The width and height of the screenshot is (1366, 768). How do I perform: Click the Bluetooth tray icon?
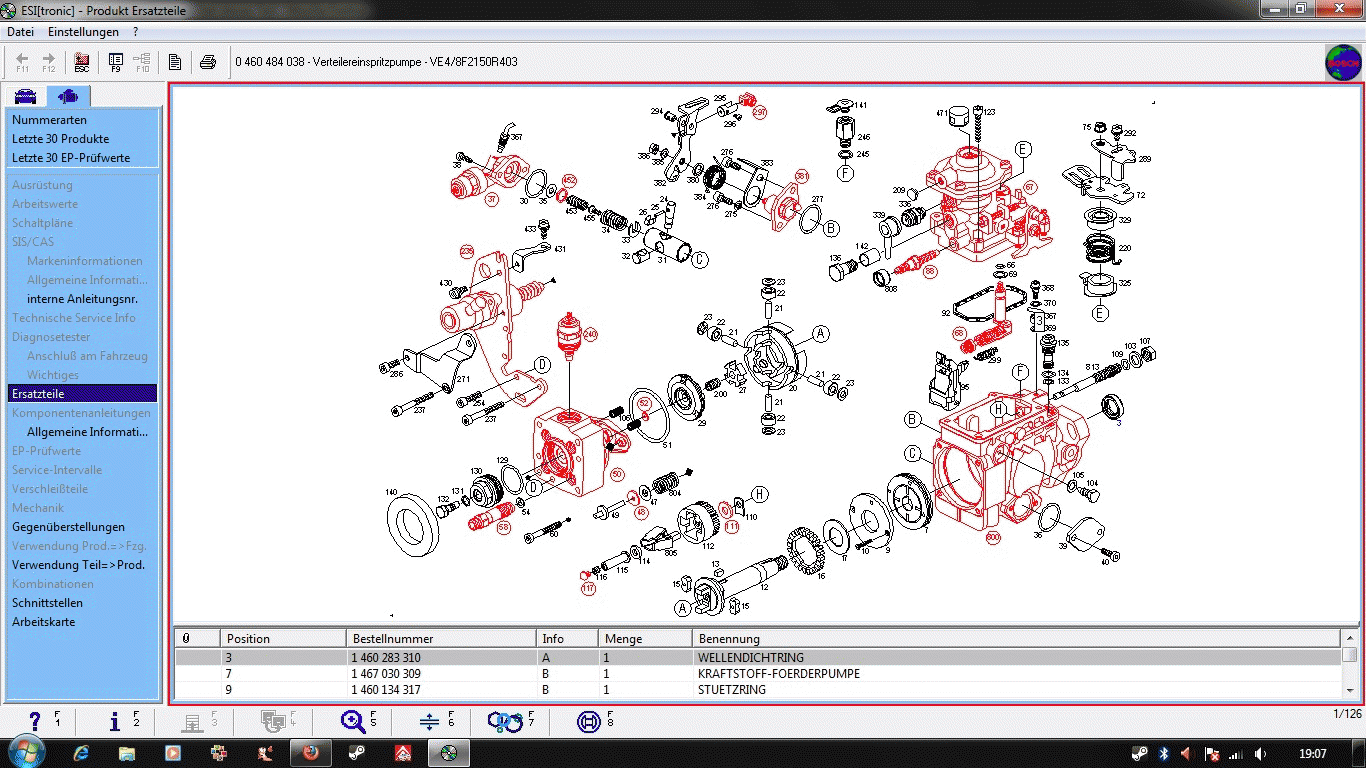tap(1164, 754)
